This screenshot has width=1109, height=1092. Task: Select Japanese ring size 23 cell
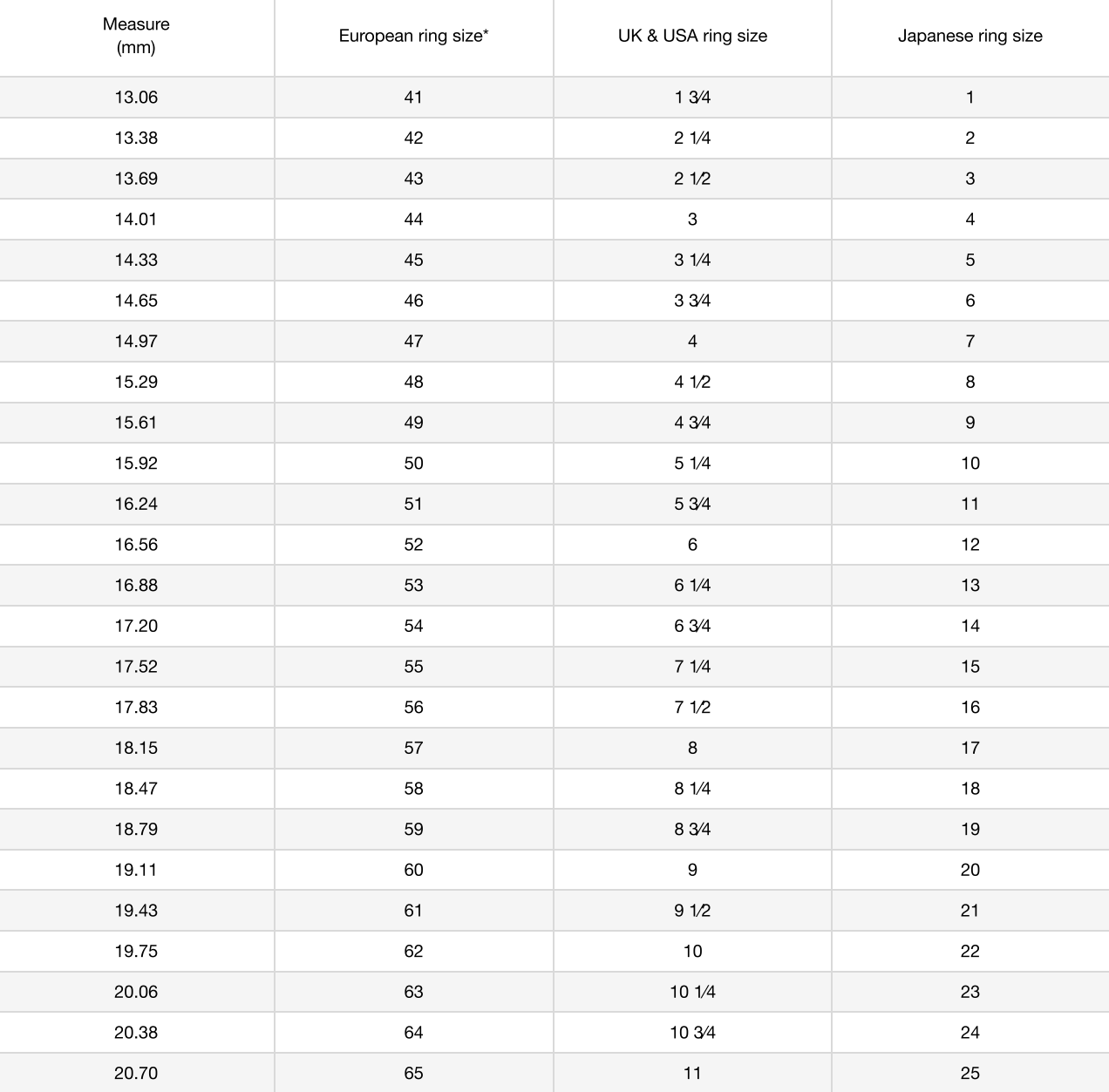coord(970,992)
